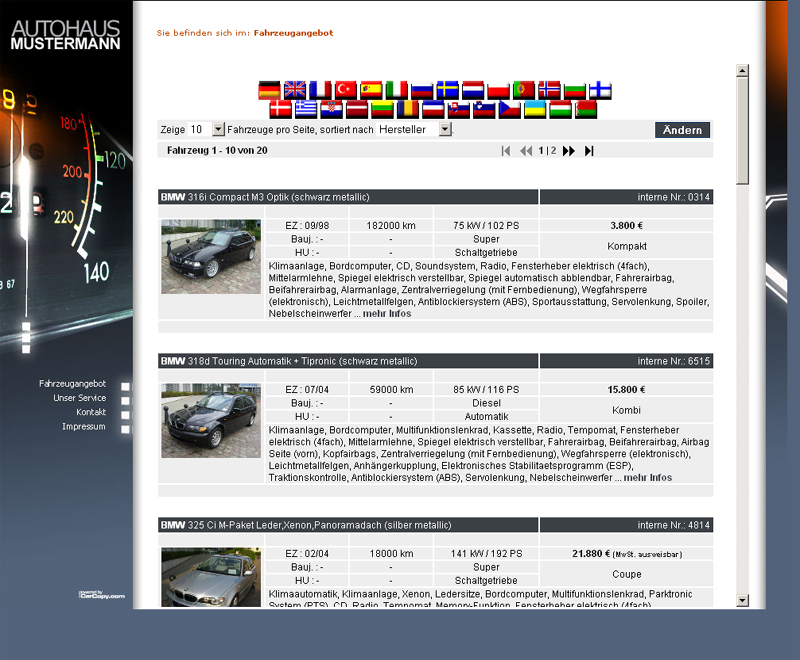800x660 pixels.
Task: Select the Croatian flag language
Action: tap(331, 109)
